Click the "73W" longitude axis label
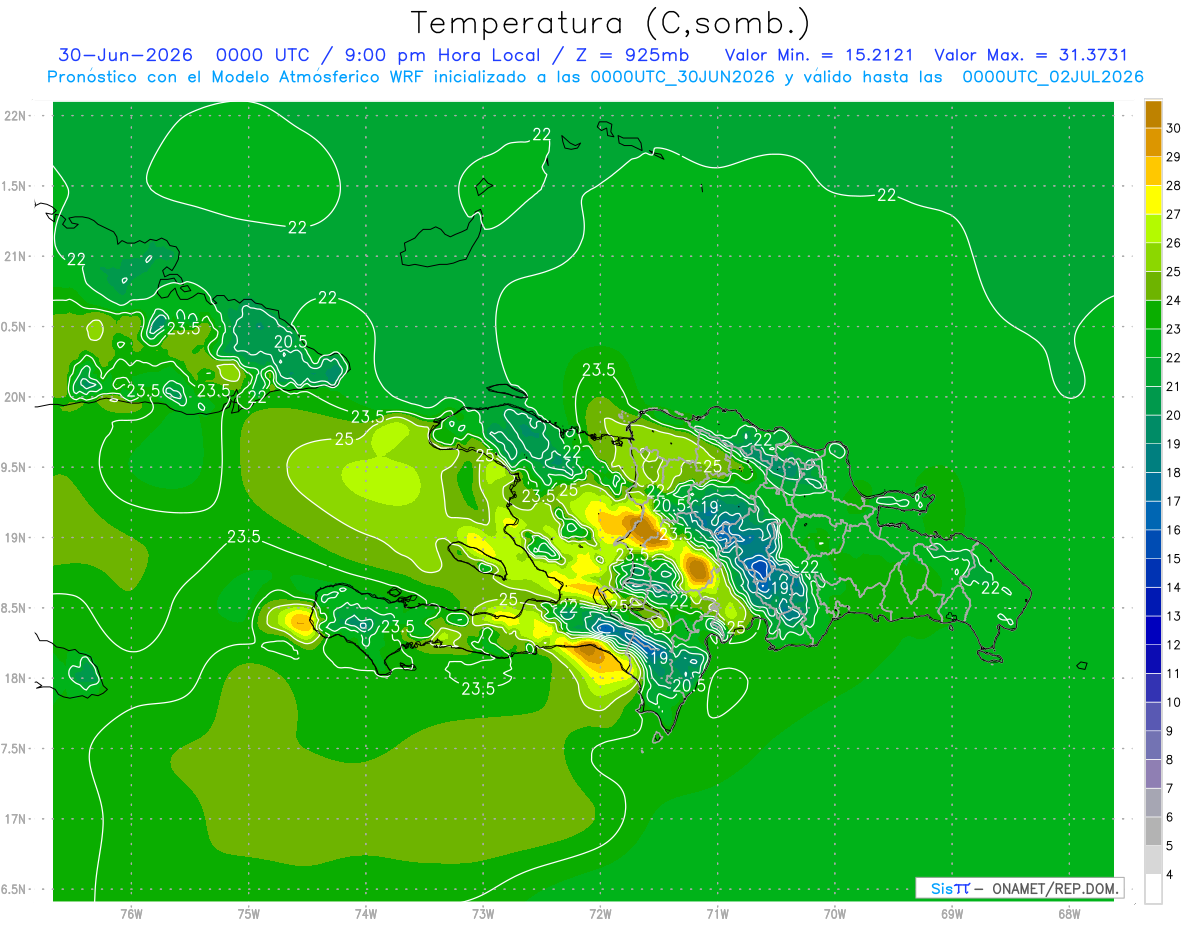1200x927 pixels. (483, 913)
